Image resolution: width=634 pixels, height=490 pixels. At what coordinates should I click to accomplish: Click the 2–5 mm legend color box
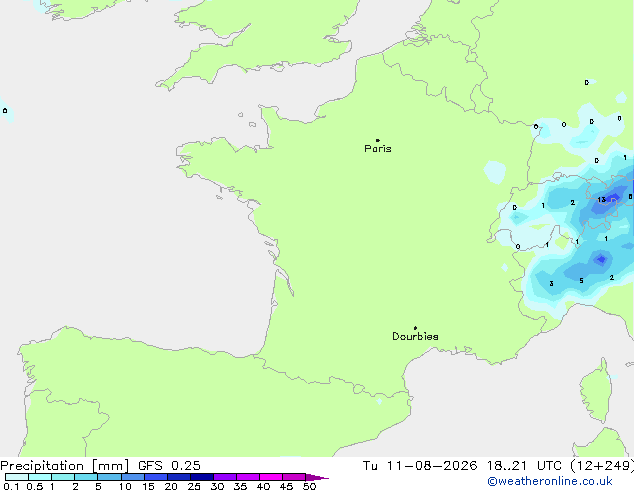(86, 477)
